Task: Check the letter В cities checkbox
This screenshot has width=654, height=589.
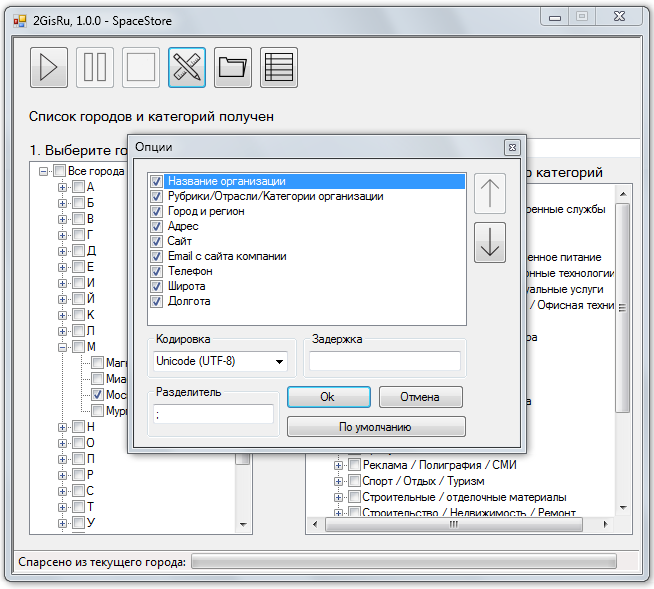Action: tap(78, 219)
